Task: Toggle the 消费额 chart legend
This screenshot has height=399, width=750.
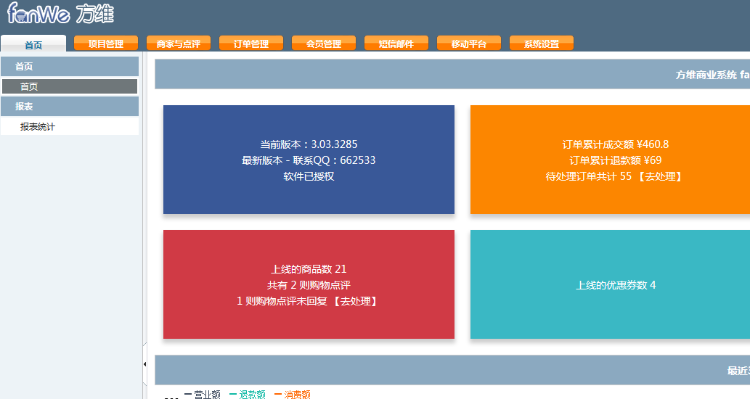Action: (x=292, y=395)
